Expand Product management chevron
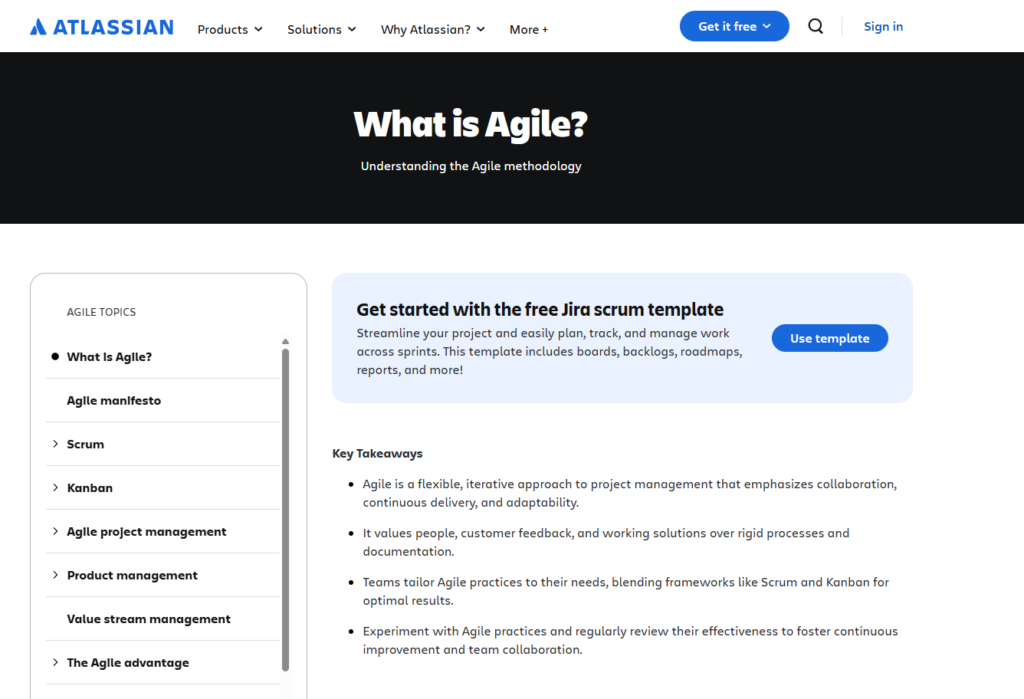The image size is (1024, 699). [x=55, y=576]
